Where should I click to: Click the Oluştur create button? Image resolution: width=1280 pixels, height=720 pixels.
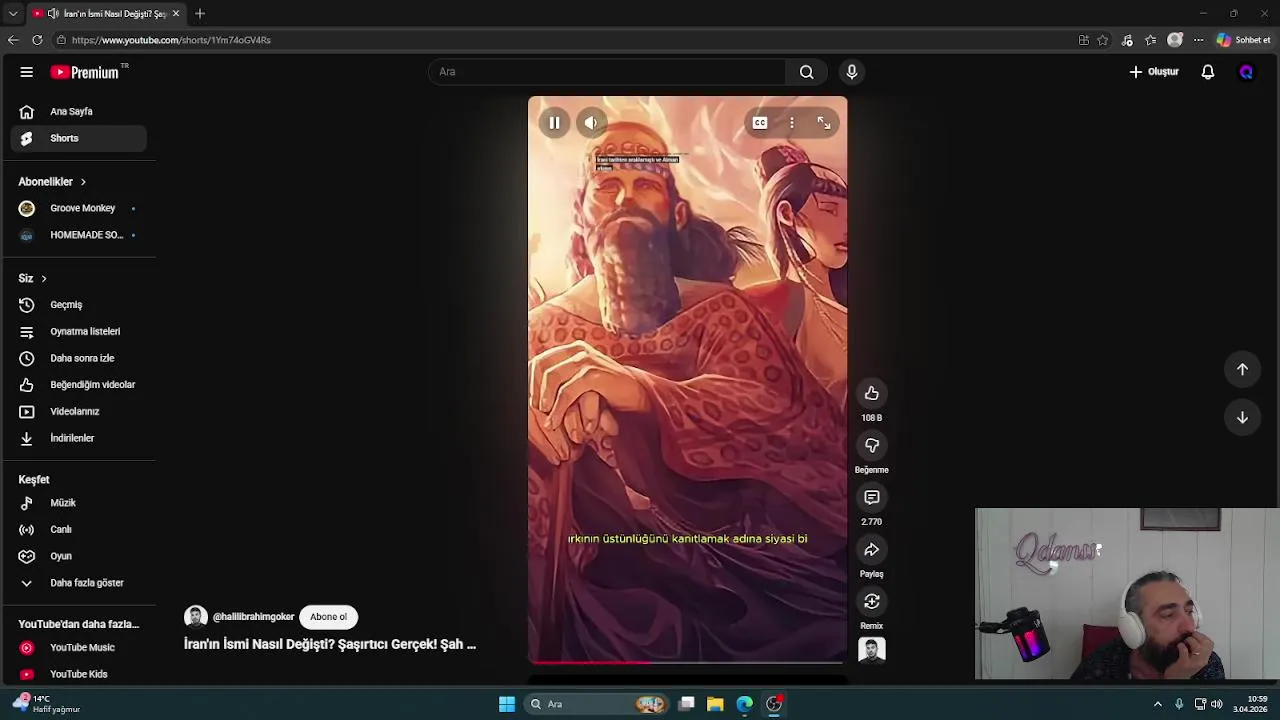[1154, 72]
